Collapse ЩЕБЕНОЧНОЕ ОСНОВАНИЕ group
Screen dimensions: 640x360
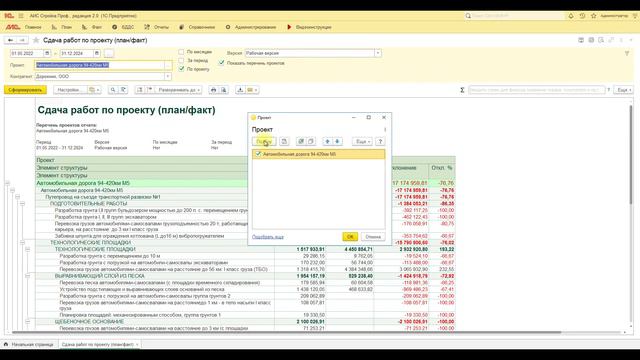(27, 322)
